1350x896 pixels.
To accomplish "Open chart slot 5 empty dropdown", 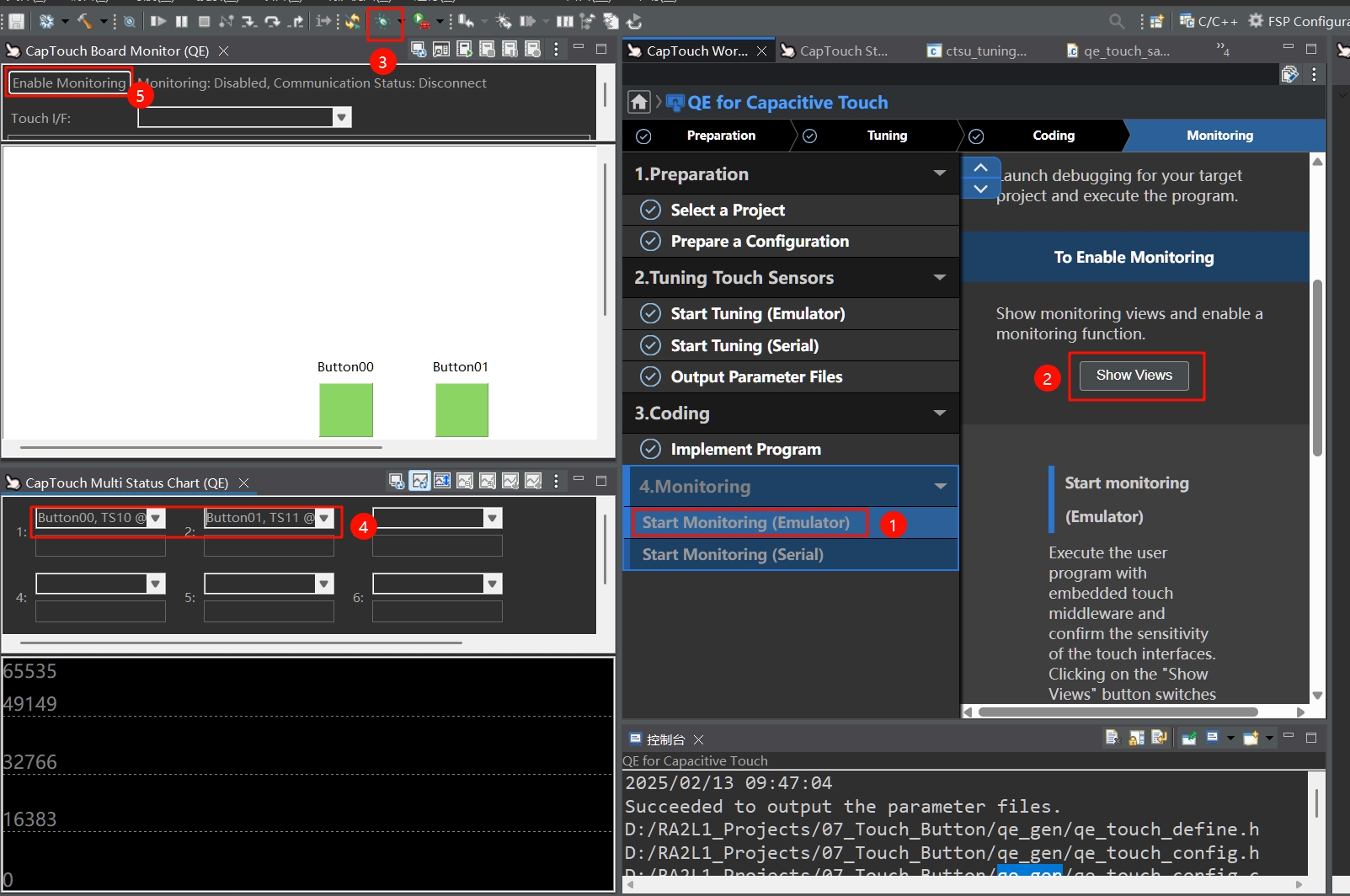I will [x=324, y=584].
